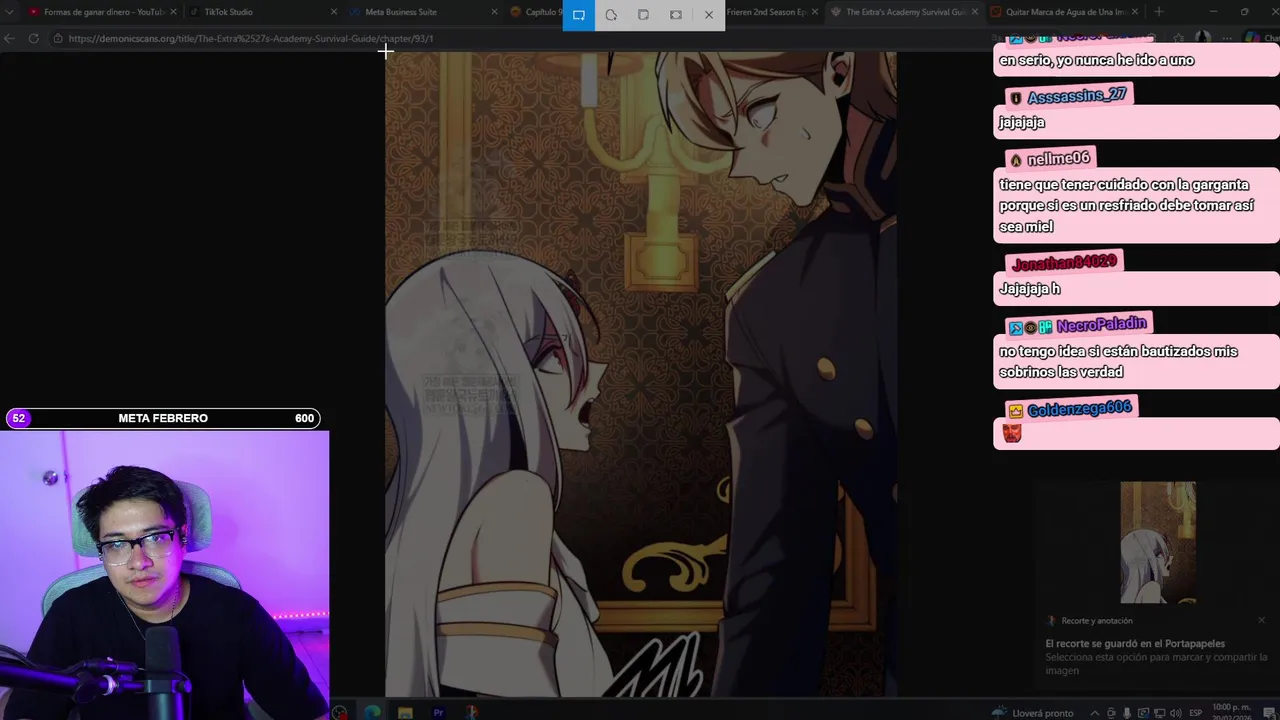Open volume control speaker icon
The image size is (1280, 720).
pos(1175,713)
